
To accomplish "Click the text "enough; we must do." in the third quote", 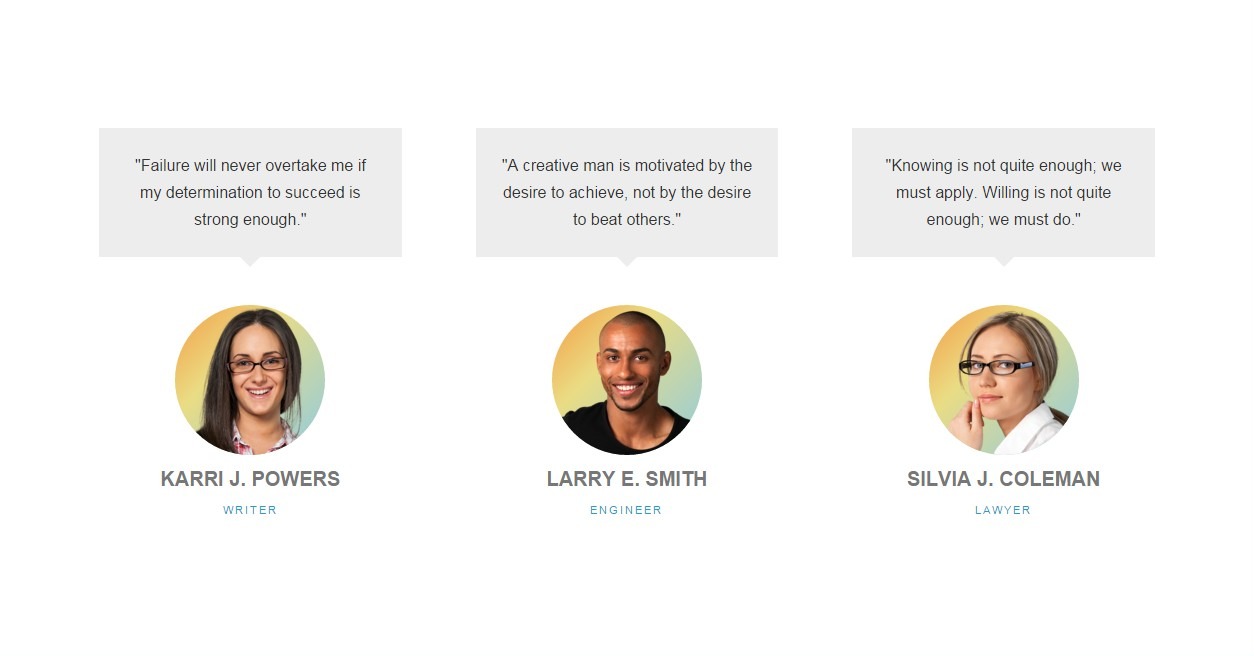I will click(x=1003, y=219).
